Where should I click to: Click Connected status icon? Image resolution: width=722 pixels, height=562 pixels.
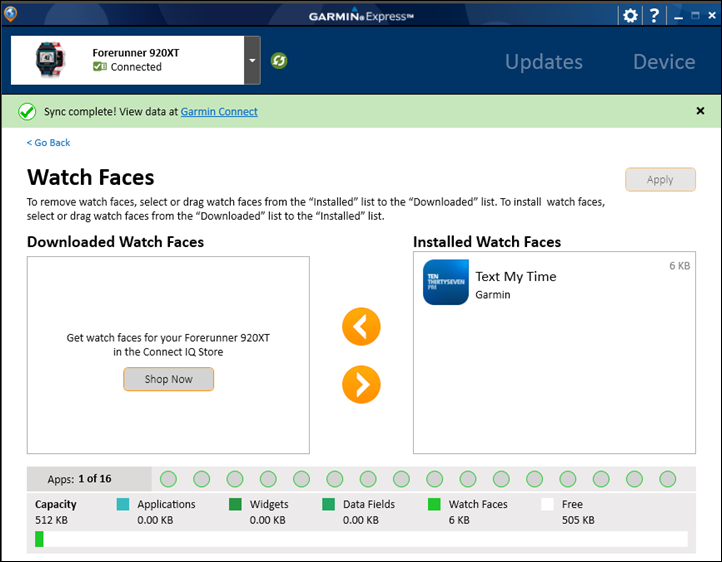100,67
